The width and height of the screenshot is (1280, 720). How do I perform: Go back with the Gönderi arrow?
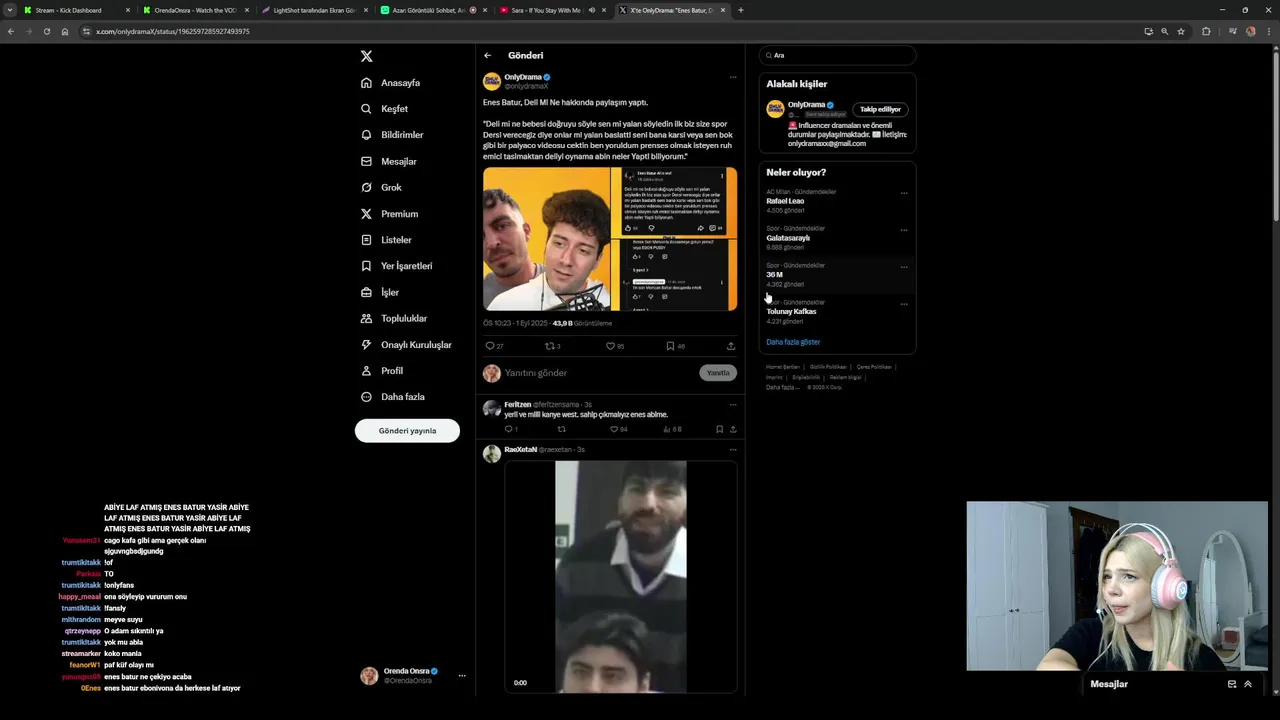point(487,56)
